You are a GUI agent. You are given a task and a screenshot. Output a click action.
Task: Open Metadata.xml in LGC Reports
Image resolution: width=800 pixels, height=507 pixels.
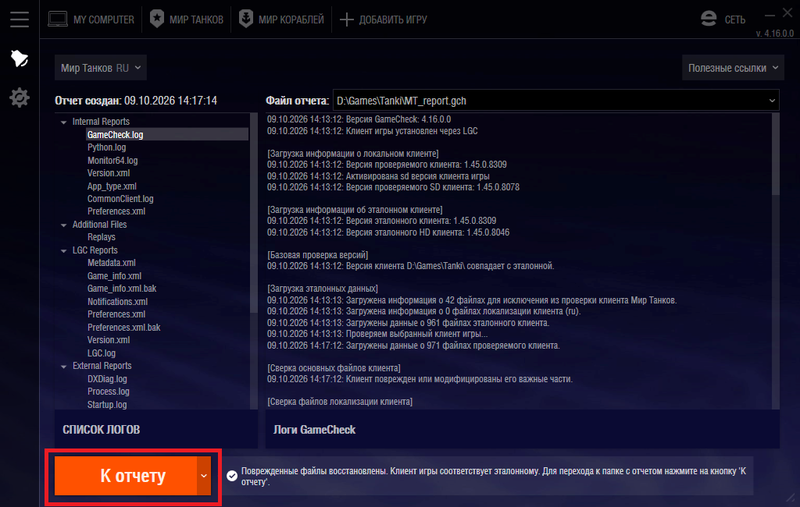coord(111,263)
